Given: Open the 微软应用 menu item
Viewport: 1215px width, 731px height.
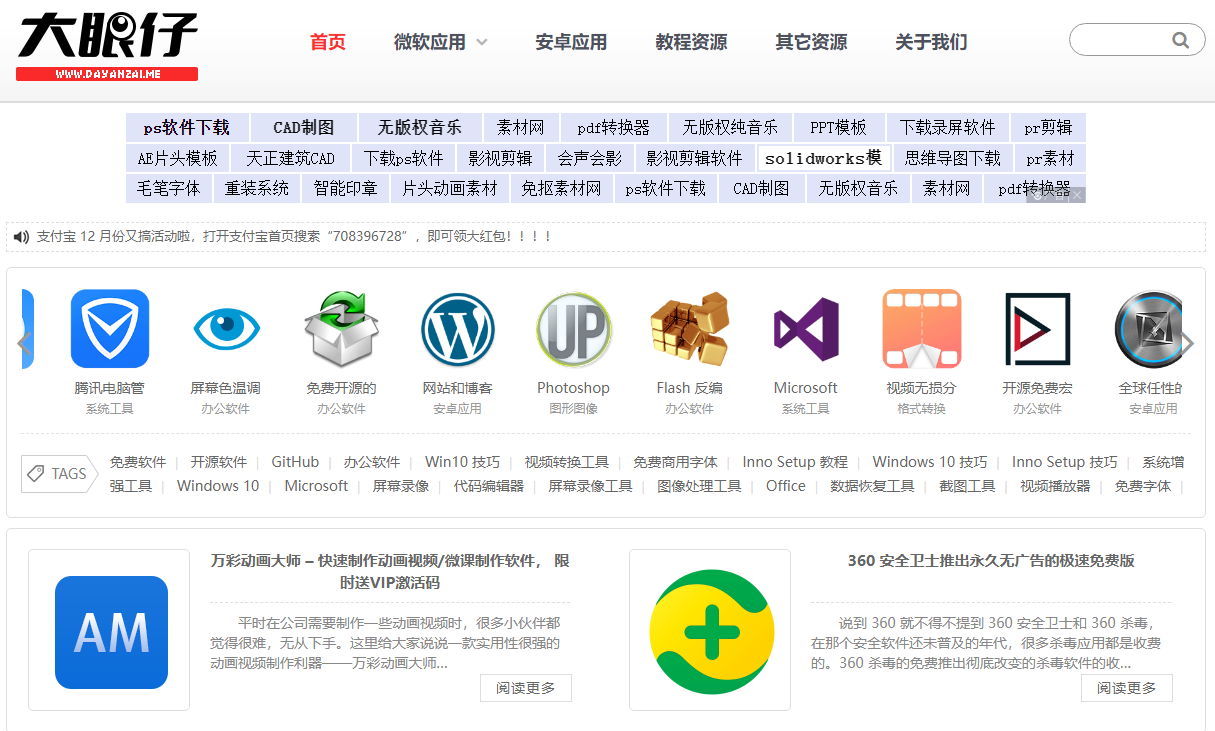Looking at the screenshot, I should [x=430, y=42].
